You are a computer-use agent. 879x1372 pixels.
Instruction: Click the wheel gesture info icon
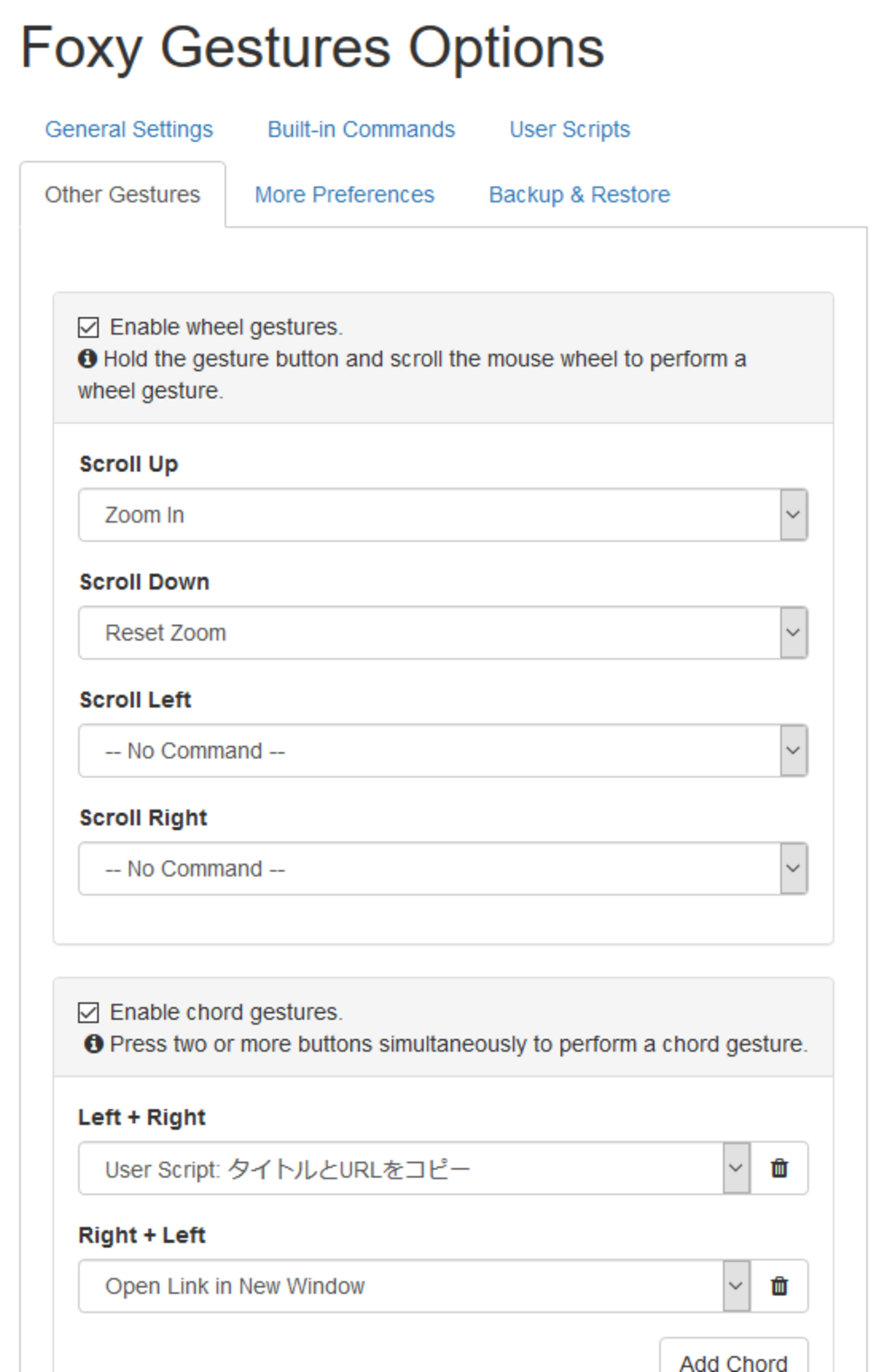click(87, 359)
